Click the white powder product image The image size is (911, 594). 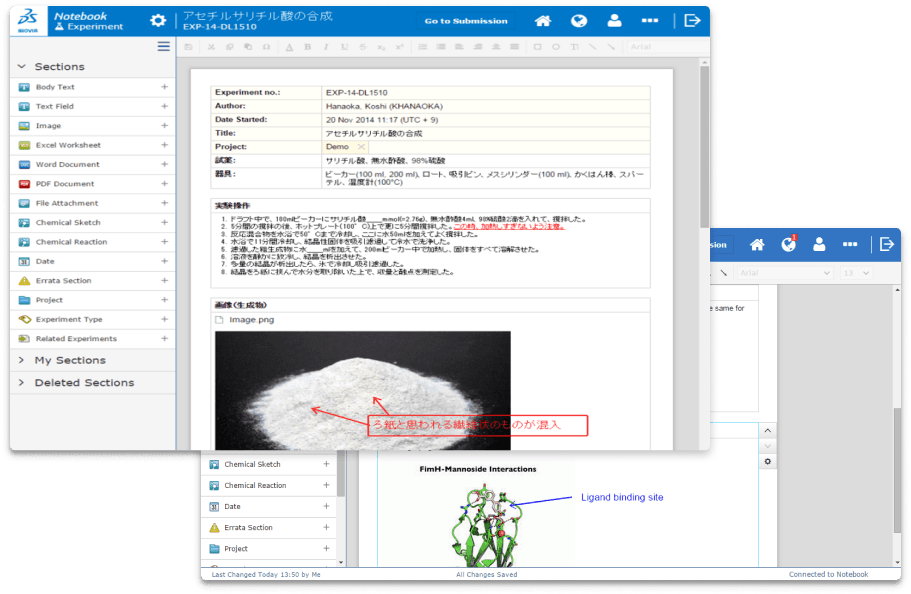tap(363, 390)
